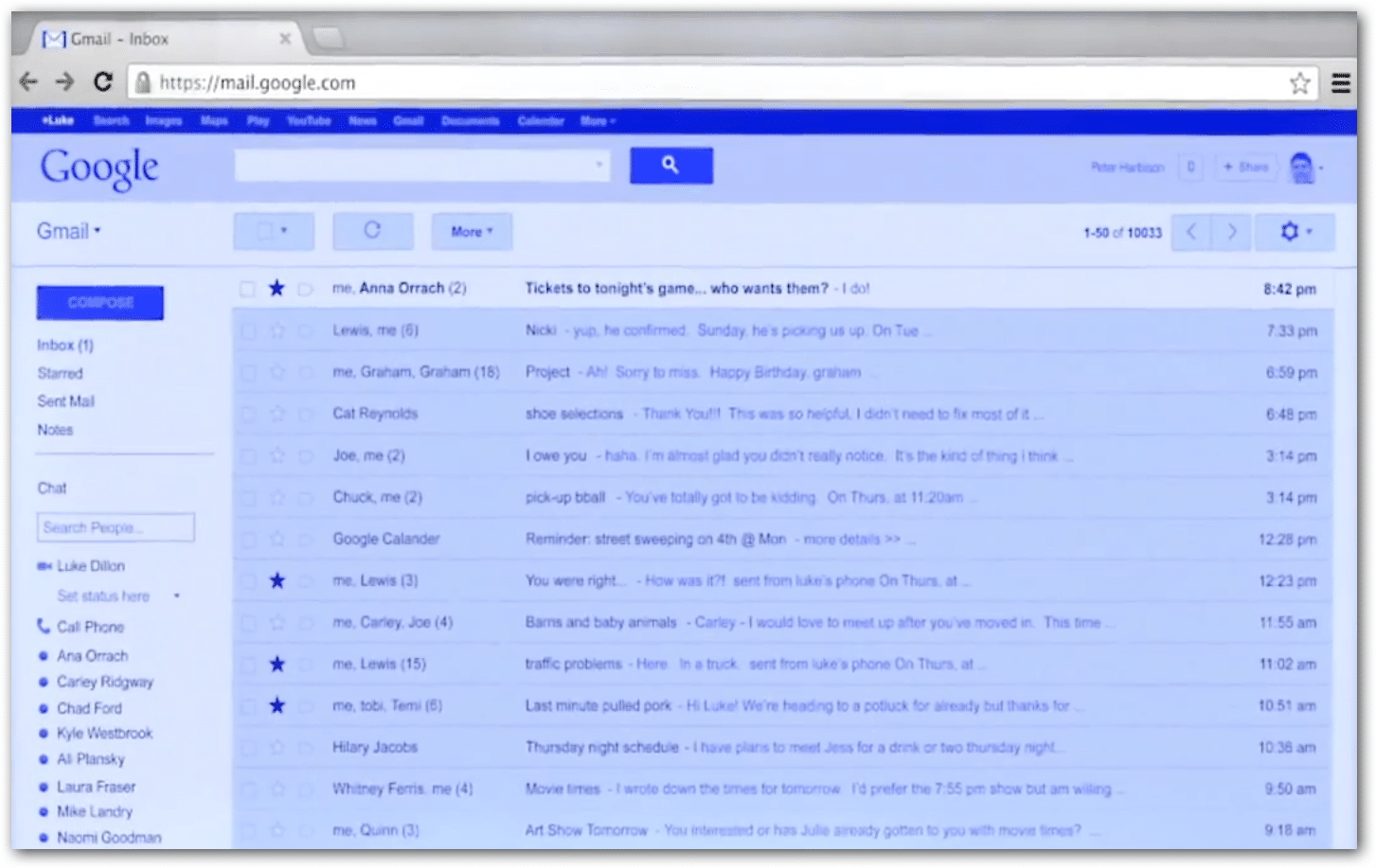Click the Call Phone handset icon
Image resolution: width=1376 pixels, height=868 pixels.
click(x=44, y=626)
